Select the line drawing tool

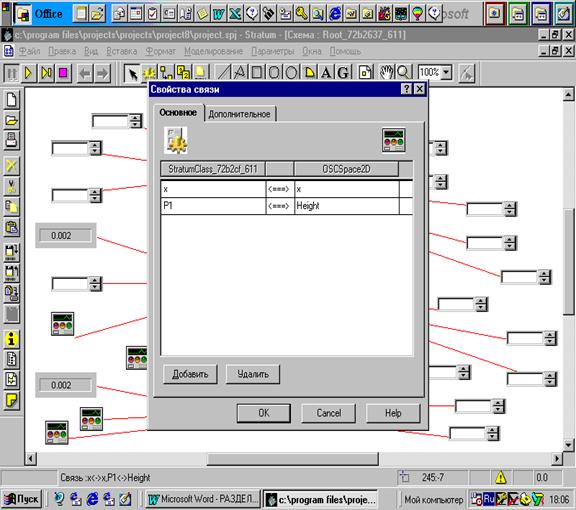pos(223,73)
